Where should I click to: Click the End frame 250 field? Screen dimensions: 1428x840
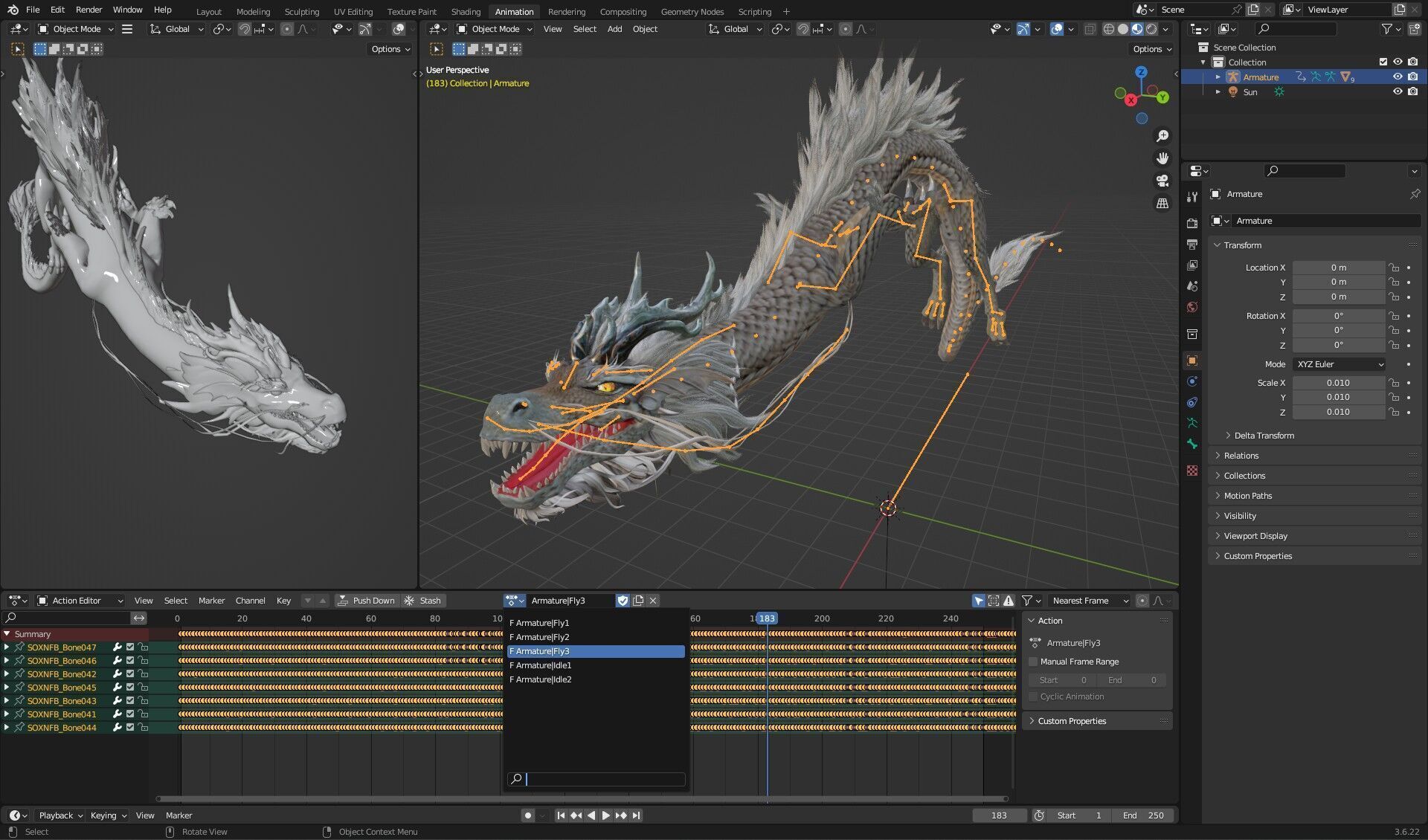(x=1144, y=815)
